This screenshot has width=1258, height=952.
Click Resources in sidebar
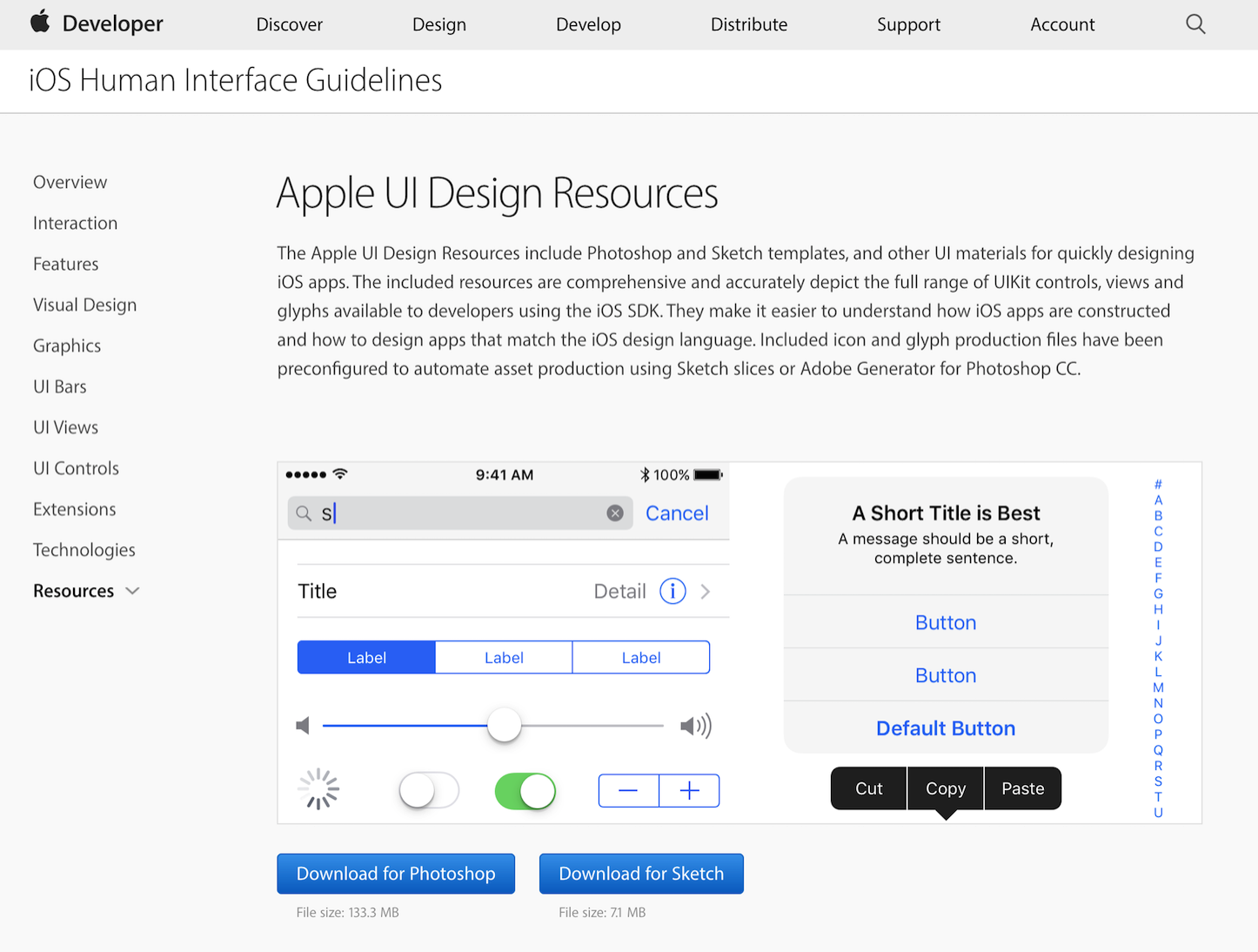74,591
